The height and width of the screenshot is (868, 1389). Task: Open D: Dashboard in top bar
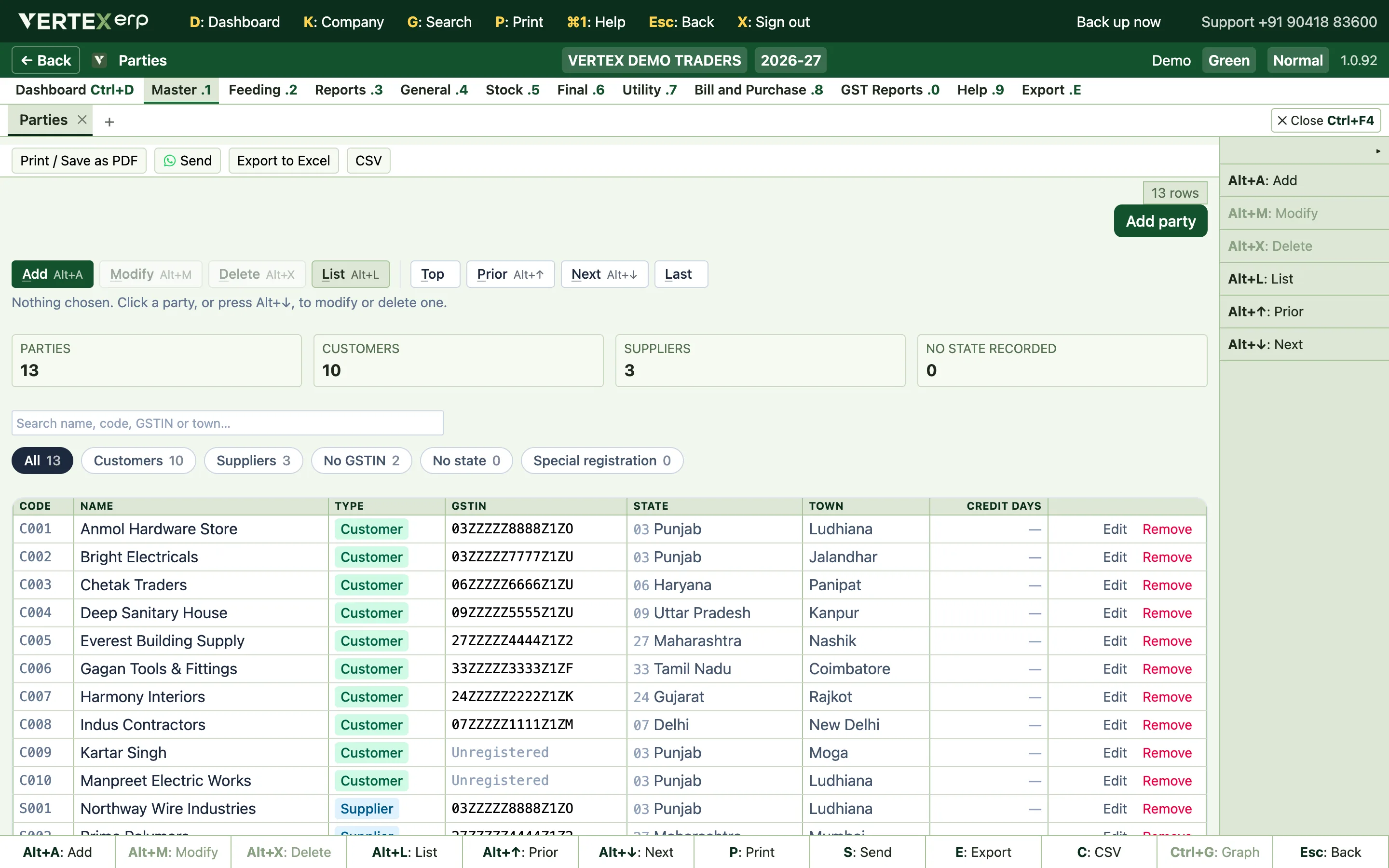tap(235, 22)
